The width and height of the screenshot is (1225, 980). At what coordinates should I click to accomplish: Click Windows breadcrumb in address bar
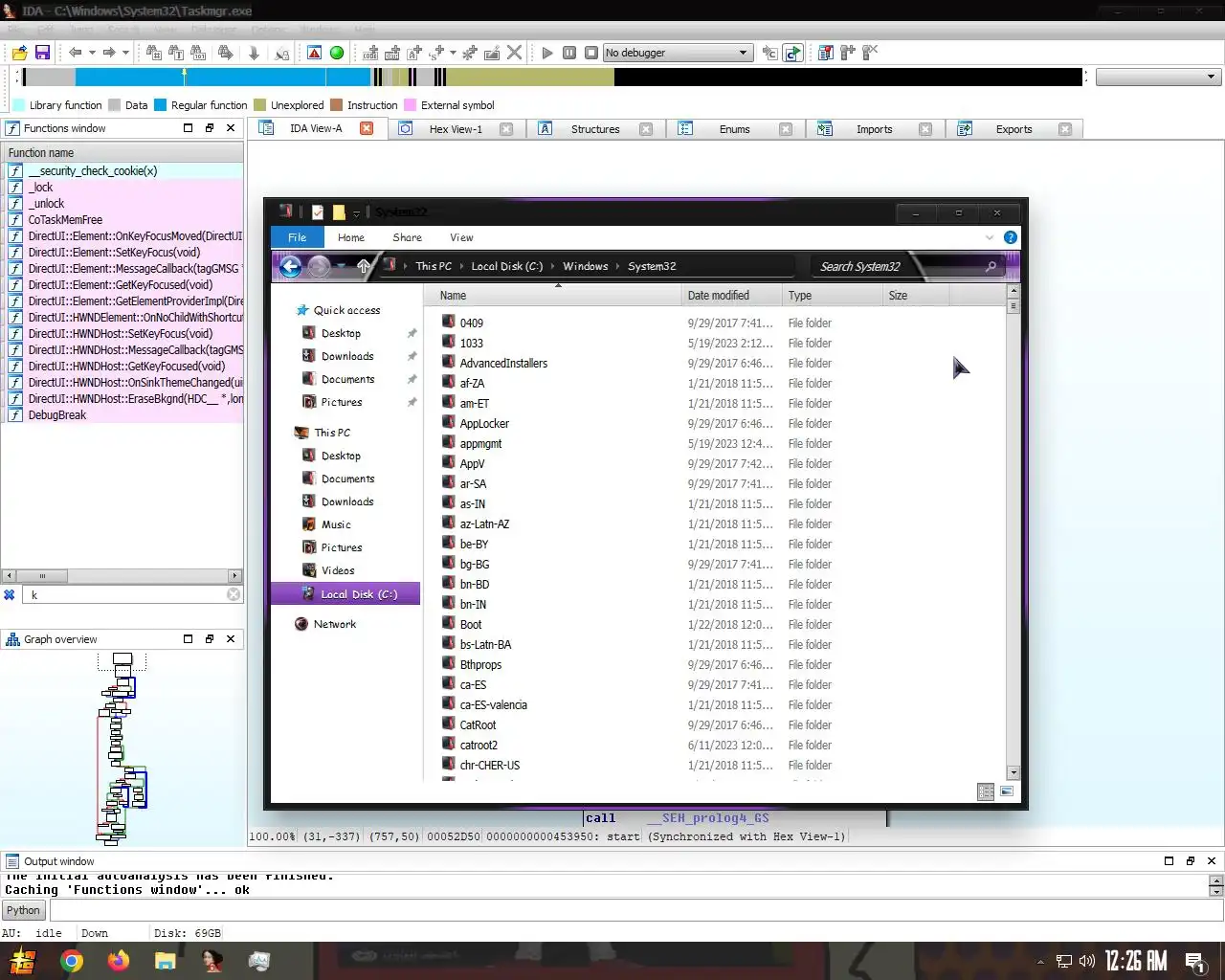[x=586, y=267]
